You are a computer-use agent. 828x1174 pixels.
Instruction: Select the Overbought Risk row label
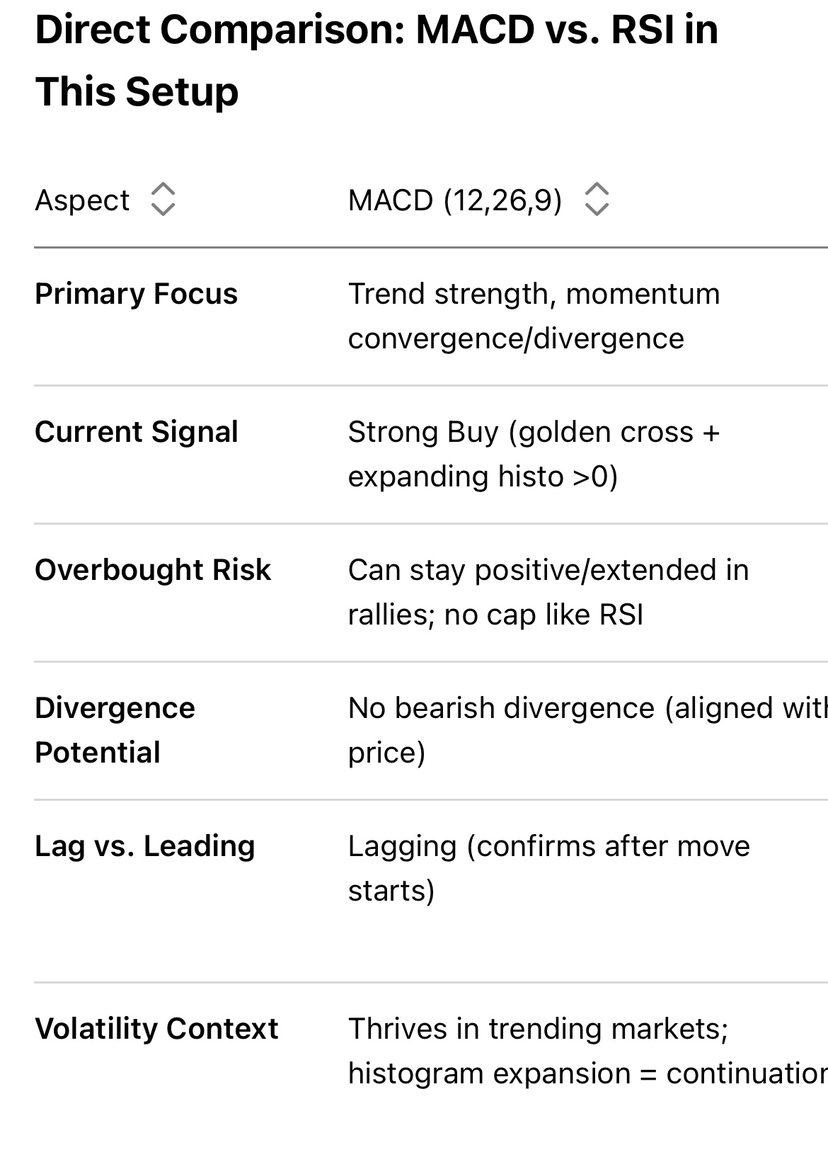tap(153, 570)
